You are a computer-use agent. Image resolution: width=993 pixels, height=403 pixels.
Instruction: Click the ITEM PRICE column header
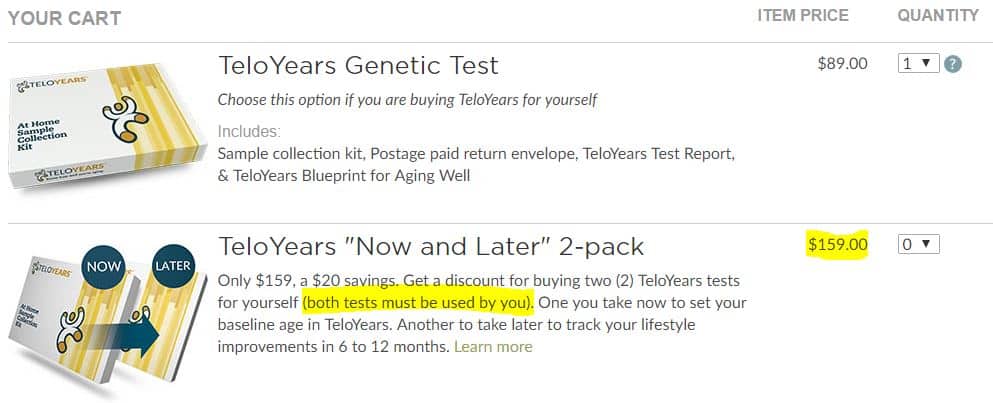(803, 16)
